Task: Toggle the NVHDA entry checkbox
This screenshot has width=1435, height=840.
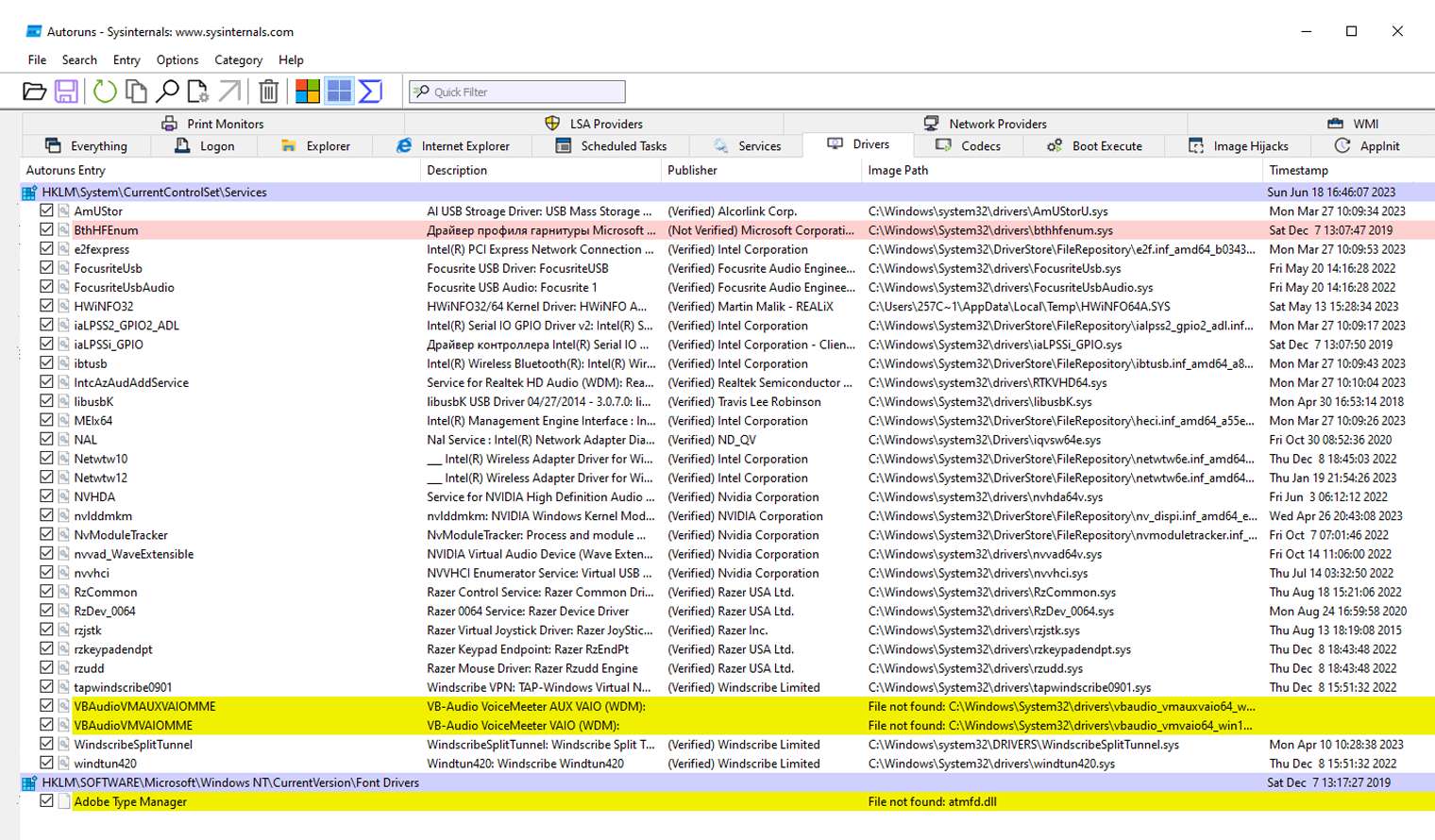Action: coord(46,496)
